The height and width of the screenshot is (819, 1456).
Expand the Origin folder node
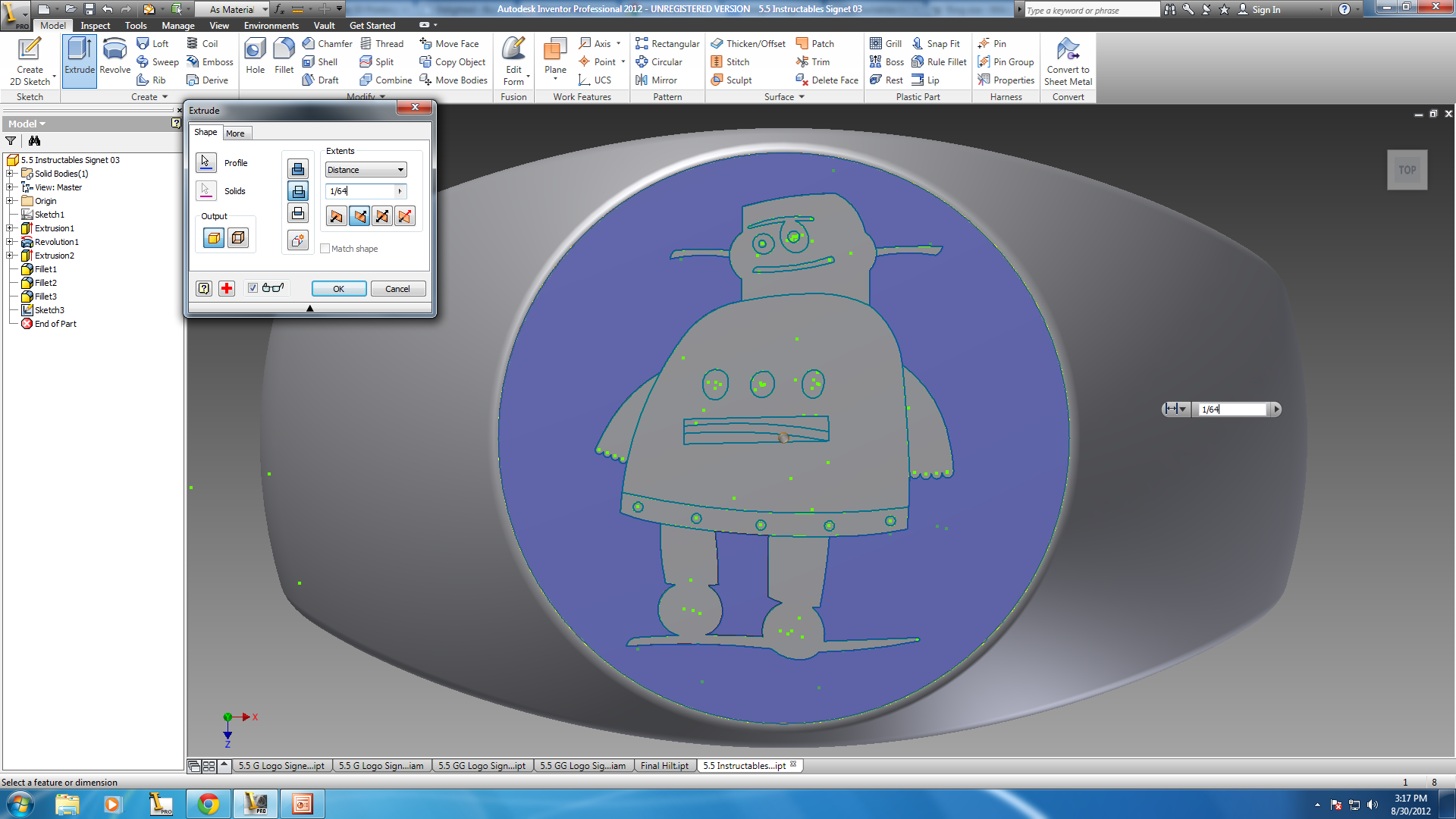(x=11, y=201)
